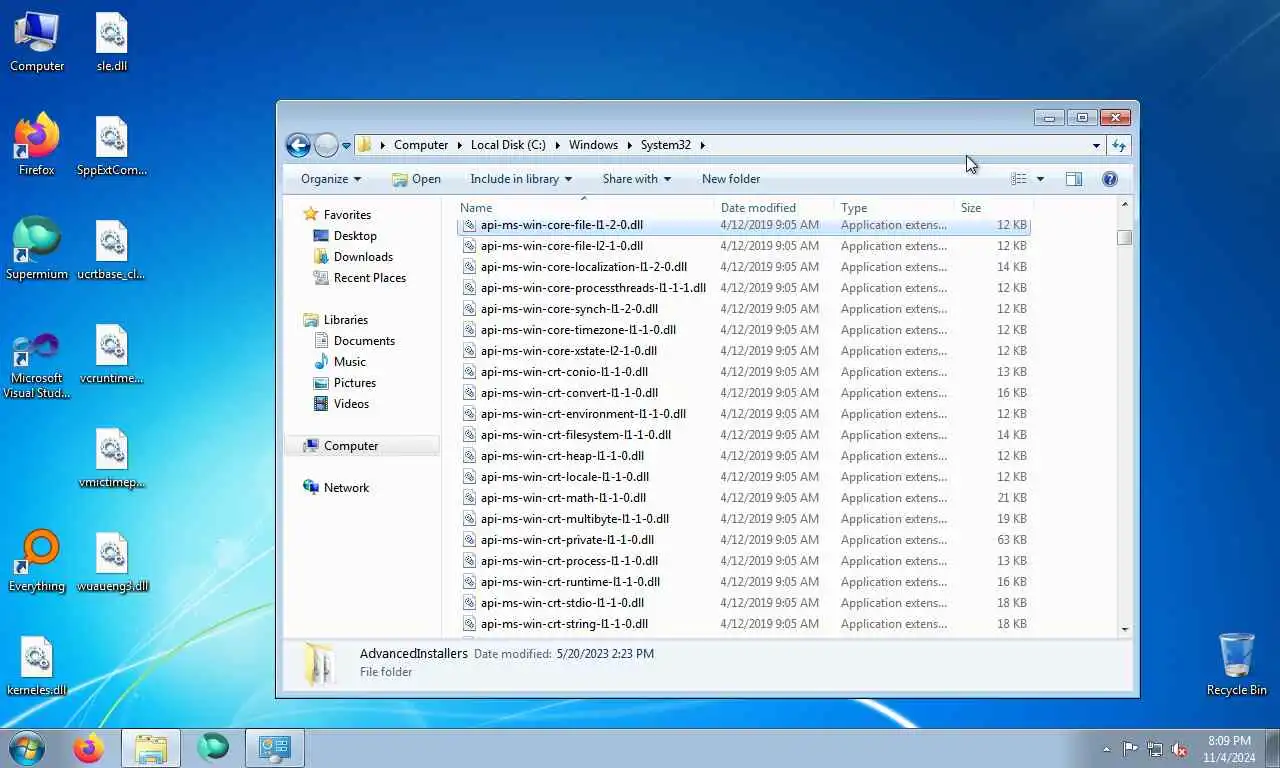Show hidden system tray icons
The image size is (1280, 768).
click(x=1106, y=749)
